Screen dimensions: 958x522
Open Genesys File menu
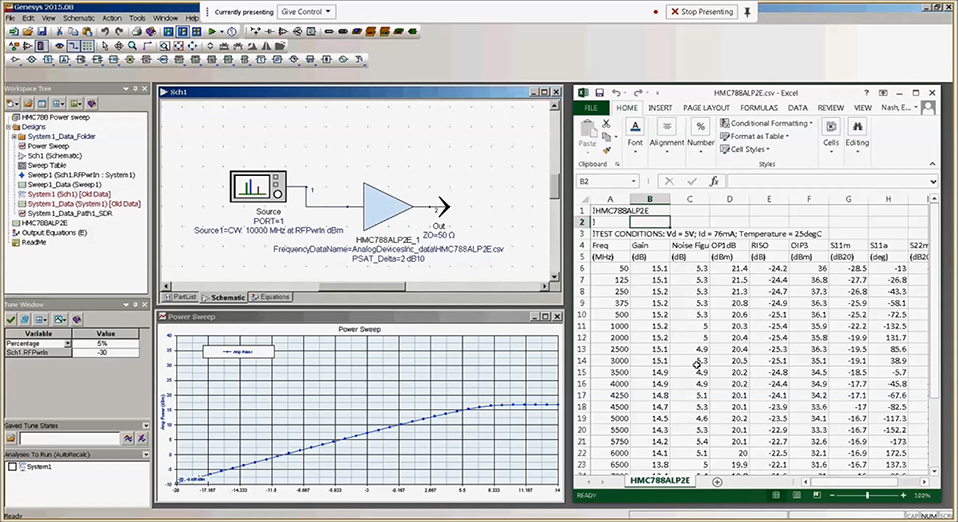tap(10, 18)
